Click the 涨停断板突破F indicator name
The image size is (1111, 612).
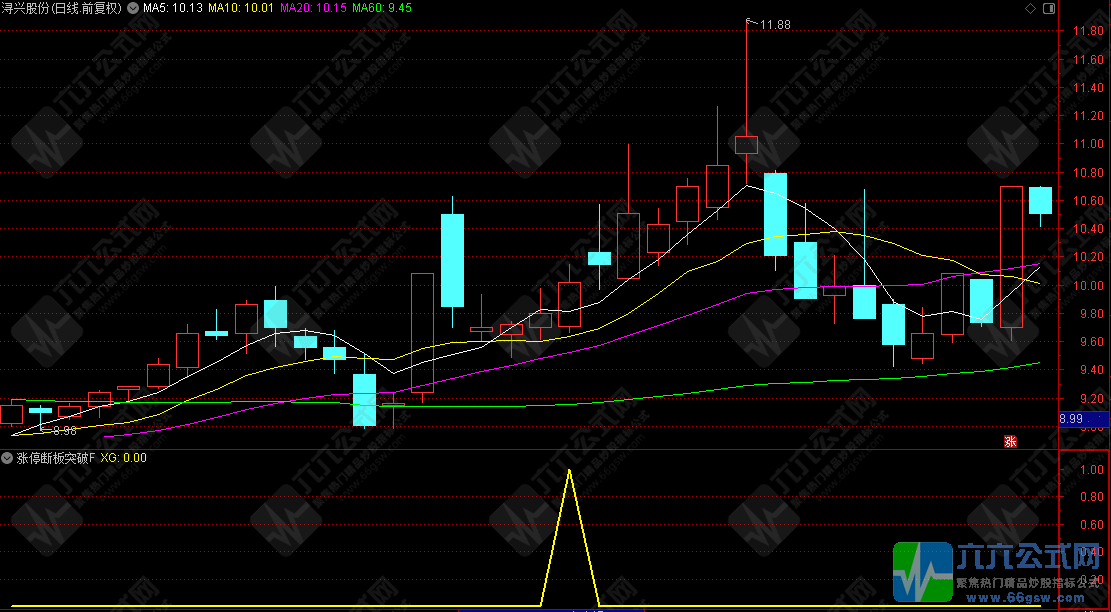(x=56, y=458)
